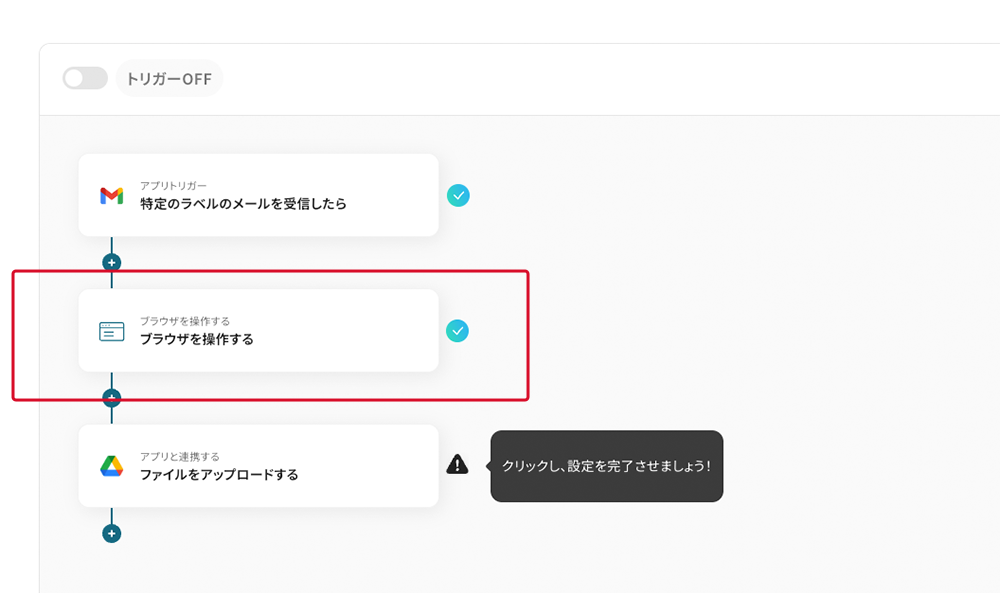
Task: Click the トリガーOFF status label
Action: 169,79
